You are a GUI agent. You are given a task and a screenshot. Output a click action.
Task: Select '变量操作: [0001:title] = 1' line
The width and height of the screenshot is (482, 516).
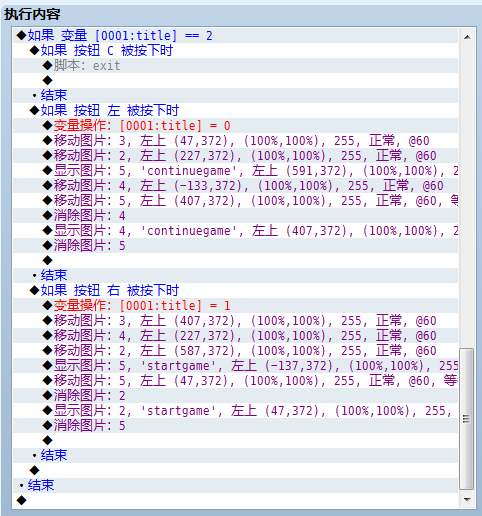[x=235, y=305]
